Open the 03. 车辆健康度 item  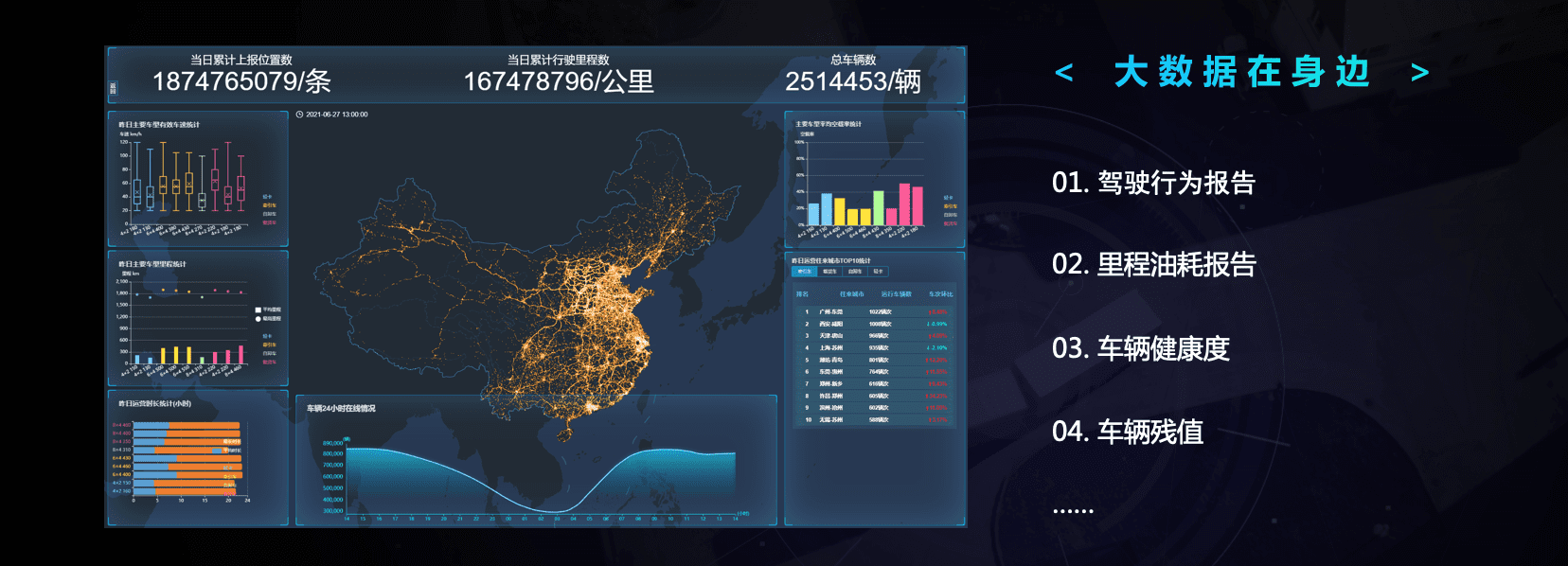1140,348
